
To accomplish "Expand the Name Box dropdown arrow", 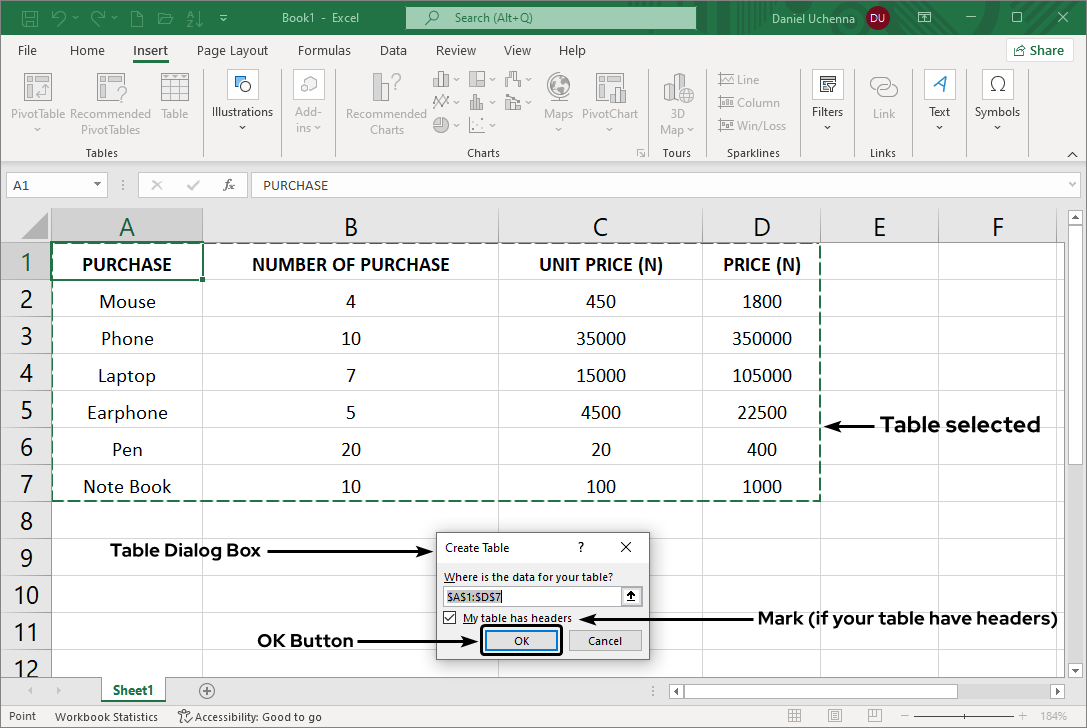I will point(97,185).
